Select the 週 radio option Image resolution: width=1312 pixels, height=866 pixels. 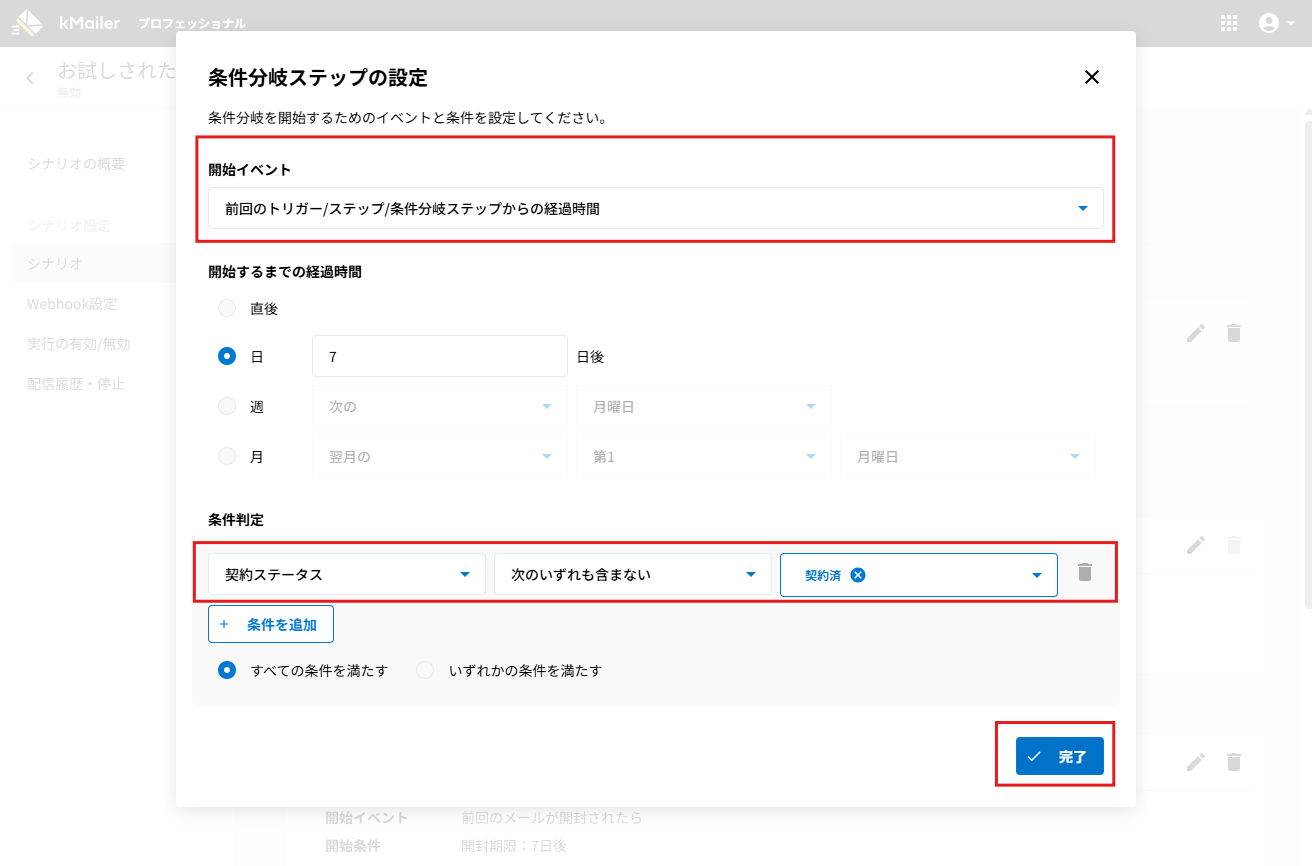point(227,407)
